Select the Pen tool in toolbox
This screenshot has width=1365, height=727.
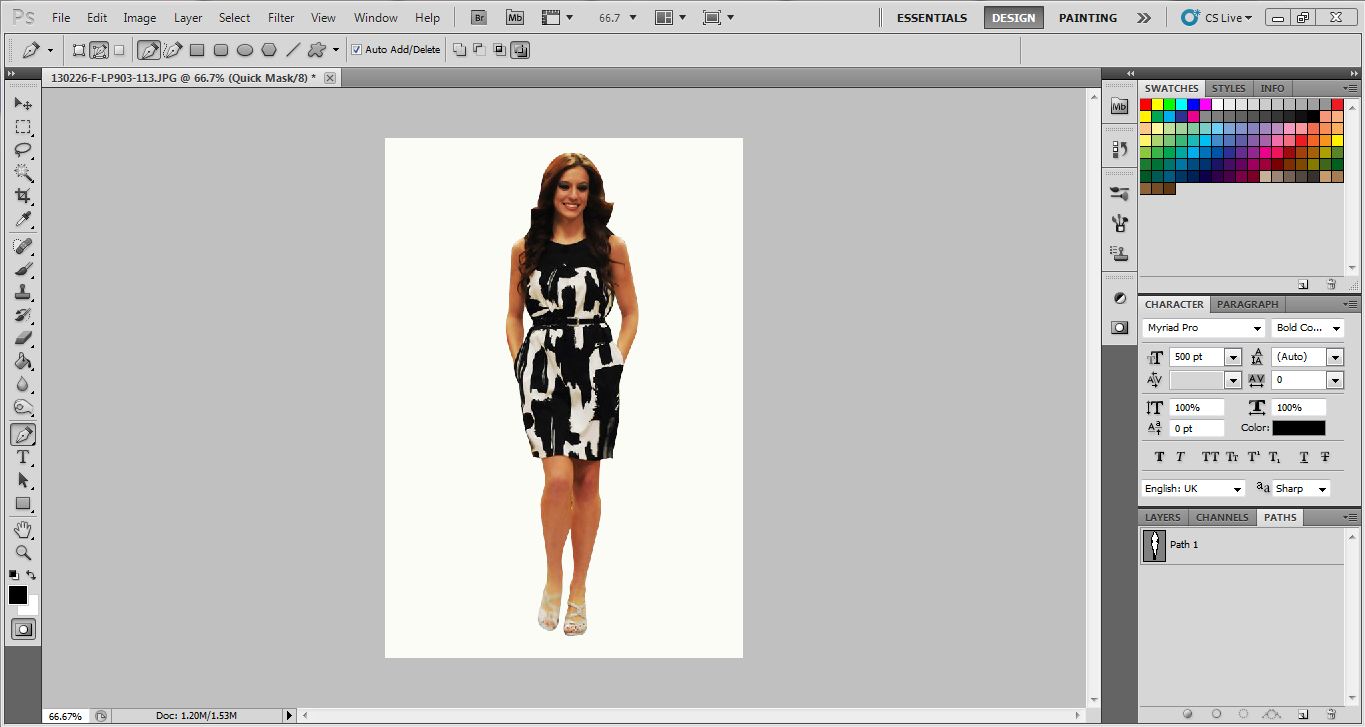(23, 434)
